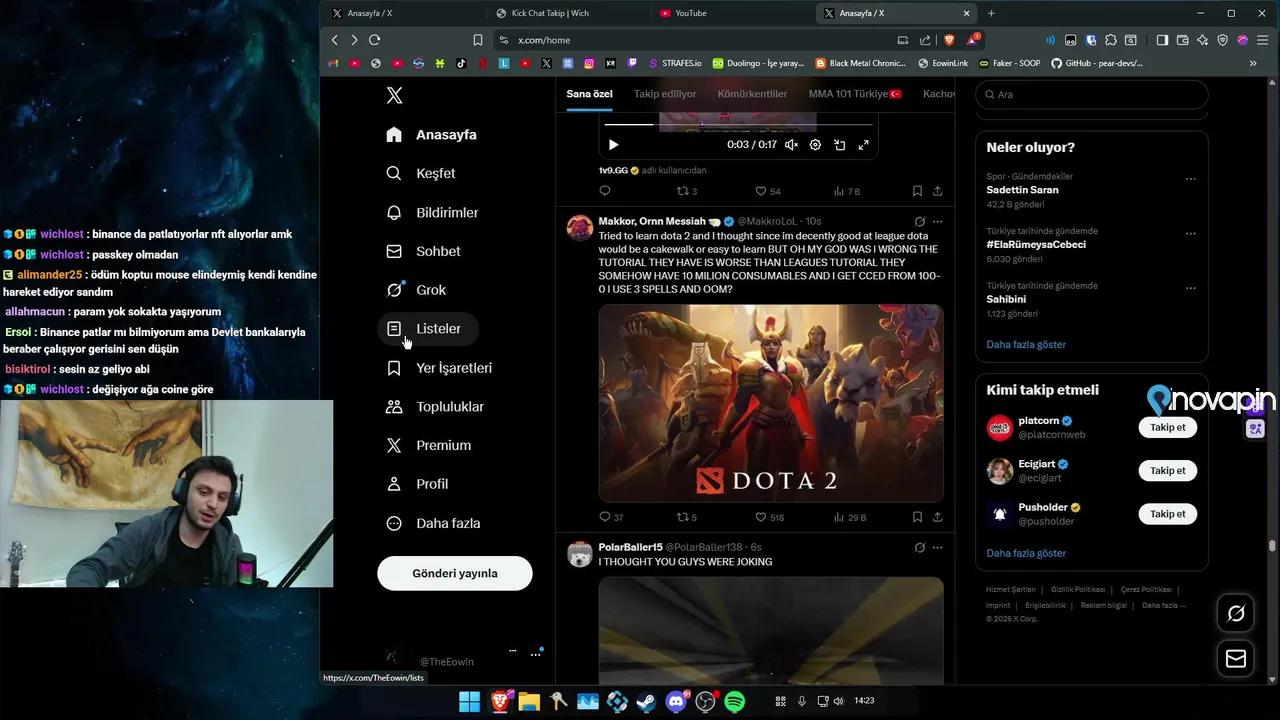Open Sohbet messages
Screen dimensions: 1280x720
[423, 251]
